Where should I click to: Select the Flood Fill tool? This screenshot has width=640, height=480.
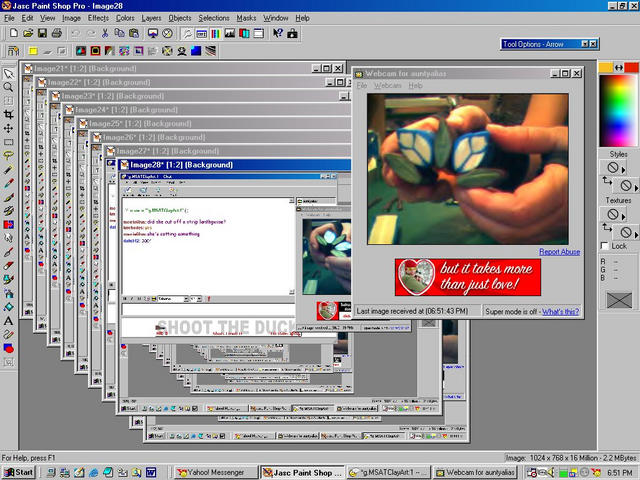8,307
